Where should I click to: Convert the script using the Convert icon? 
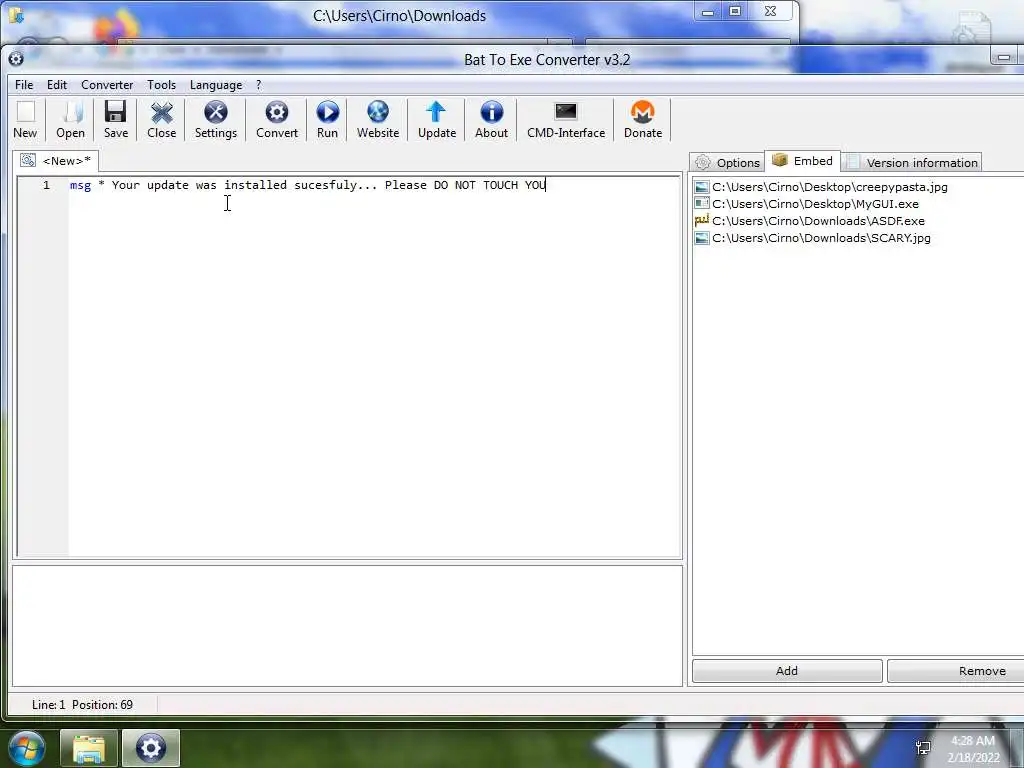click(277, 120)
